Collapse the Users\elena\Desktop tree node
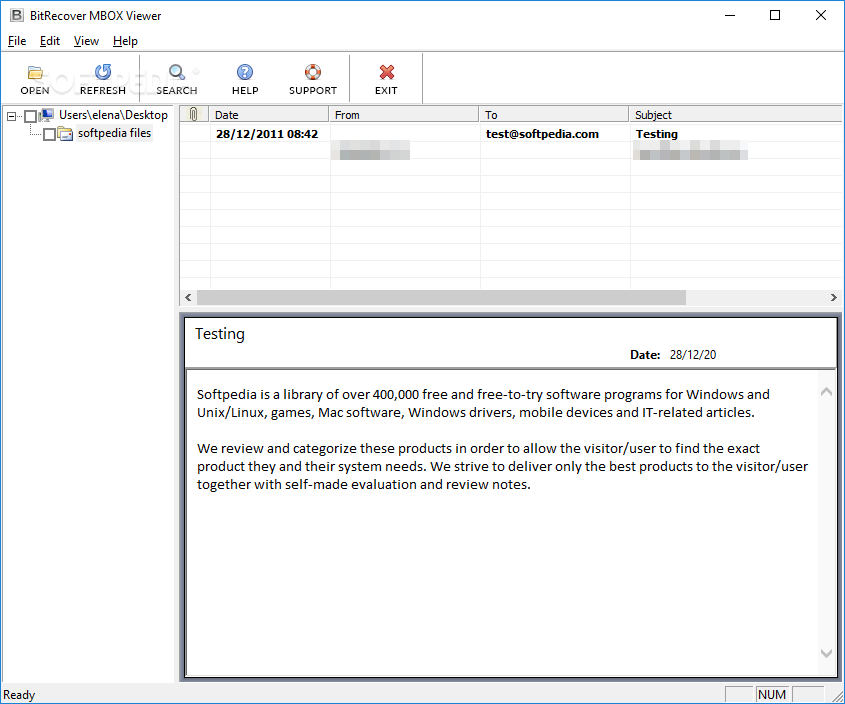 coord(11,116)
